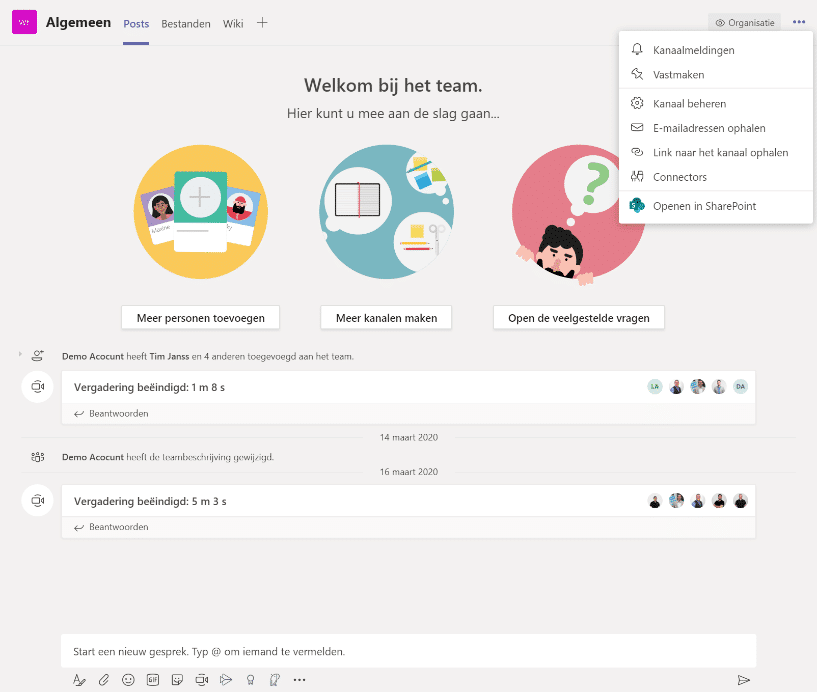Click the channels notebook illustration

pos(386,212)
